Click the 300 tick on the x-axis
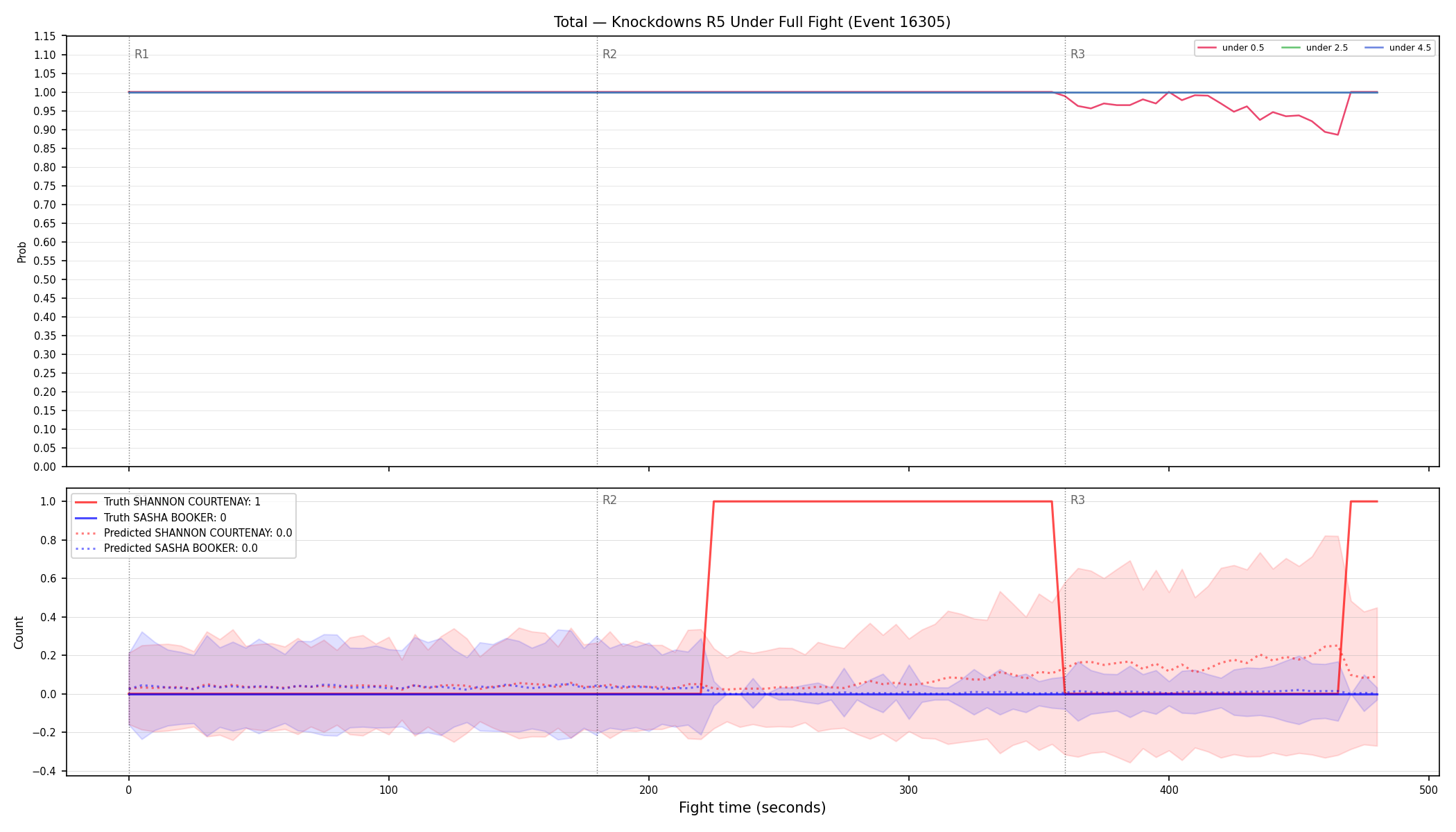The width and height of the screenshot is (1456, 832). coord(908,790)
